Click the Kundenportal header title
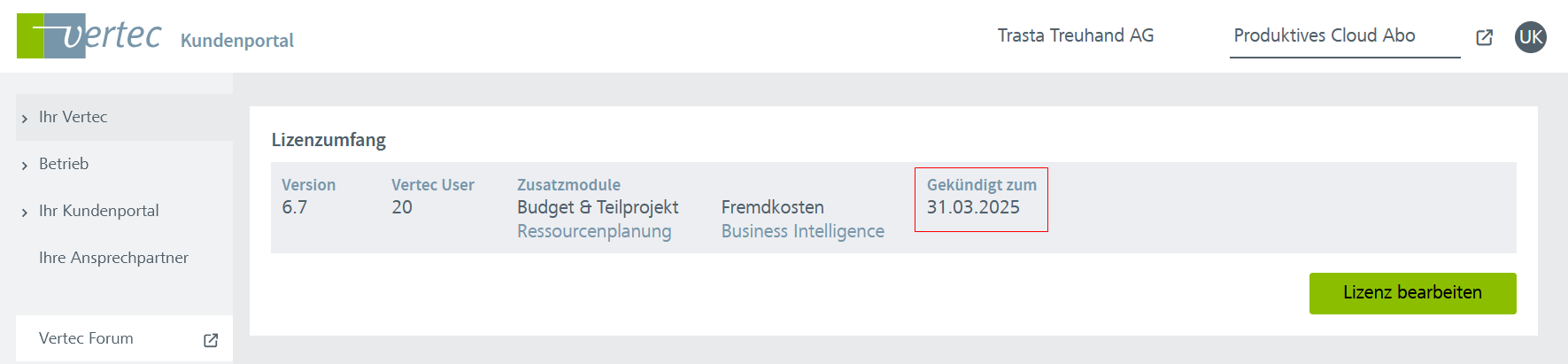 coord(236,41)
